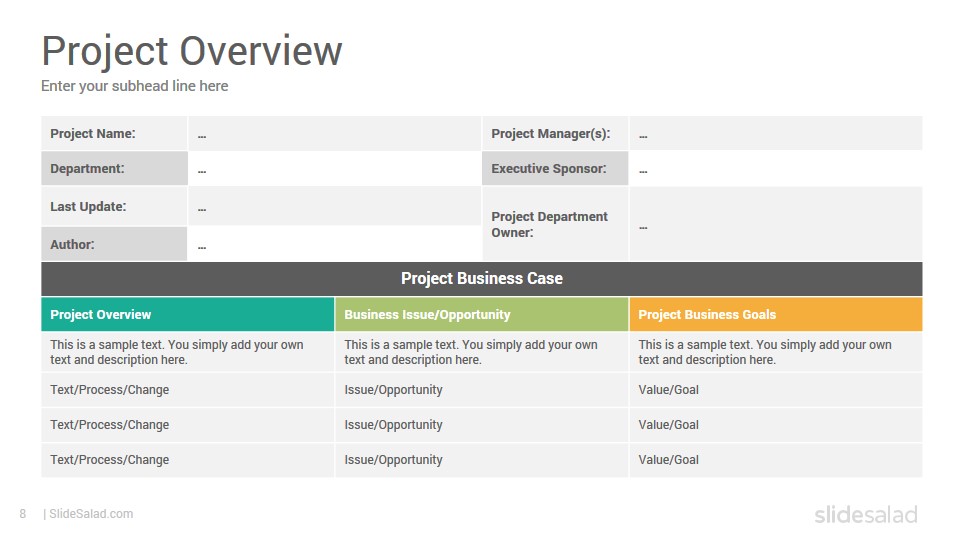Select the first Text/Process/Change row

(187, 390)
